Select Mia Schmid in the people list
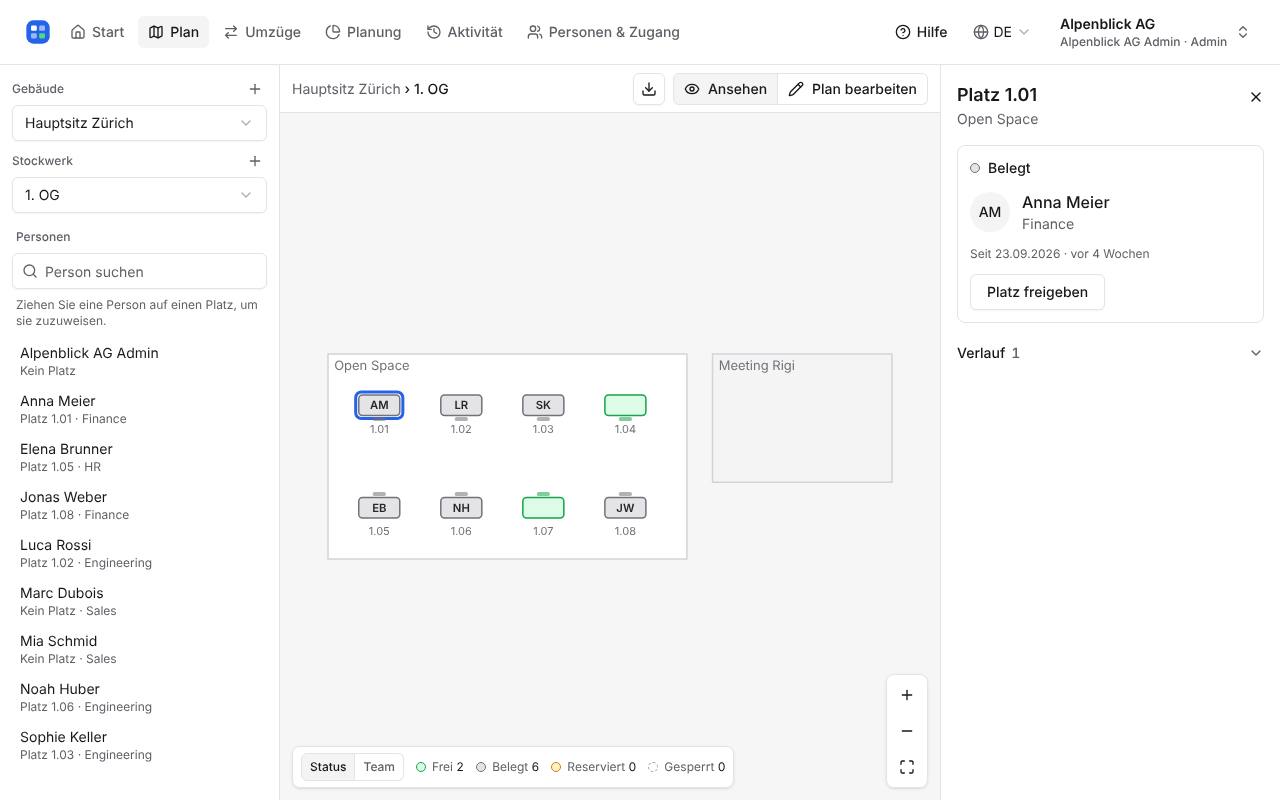 click(x=139, y=649)
